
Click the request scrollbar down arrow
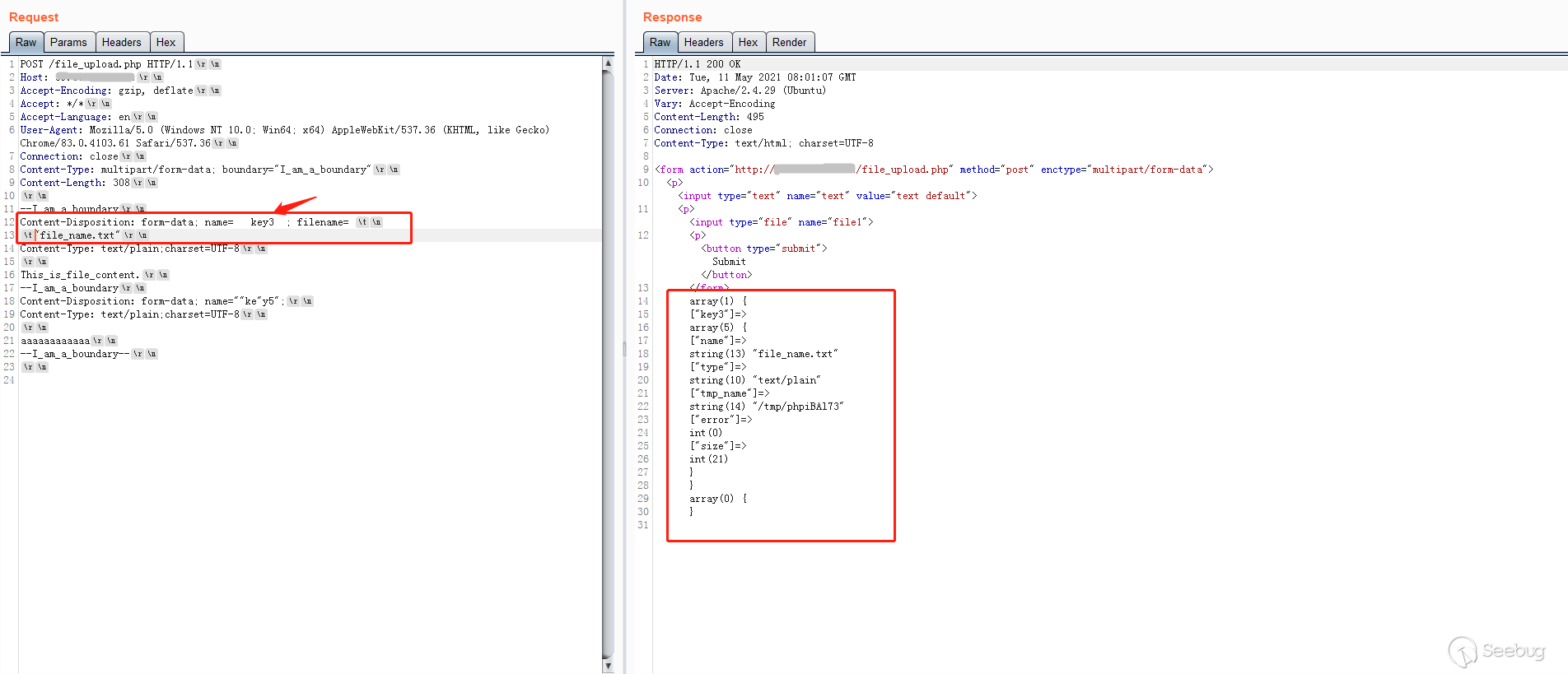coord(608,666)
